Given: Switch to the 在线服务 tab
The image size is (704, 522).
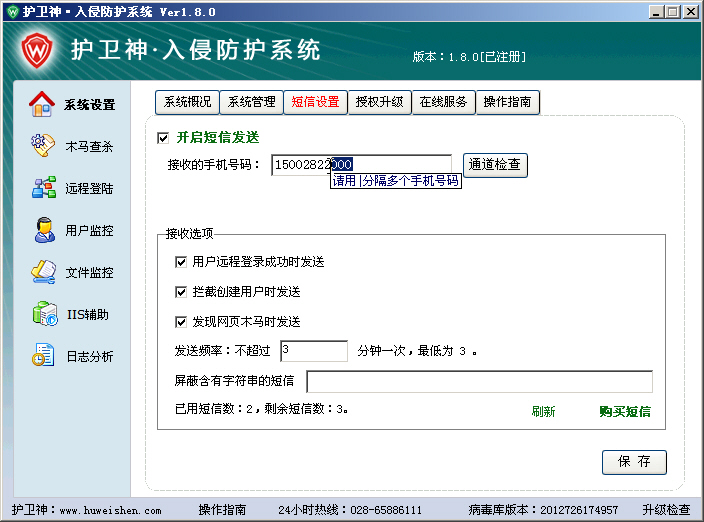Looking at the screenshot, I should [443, 102].
